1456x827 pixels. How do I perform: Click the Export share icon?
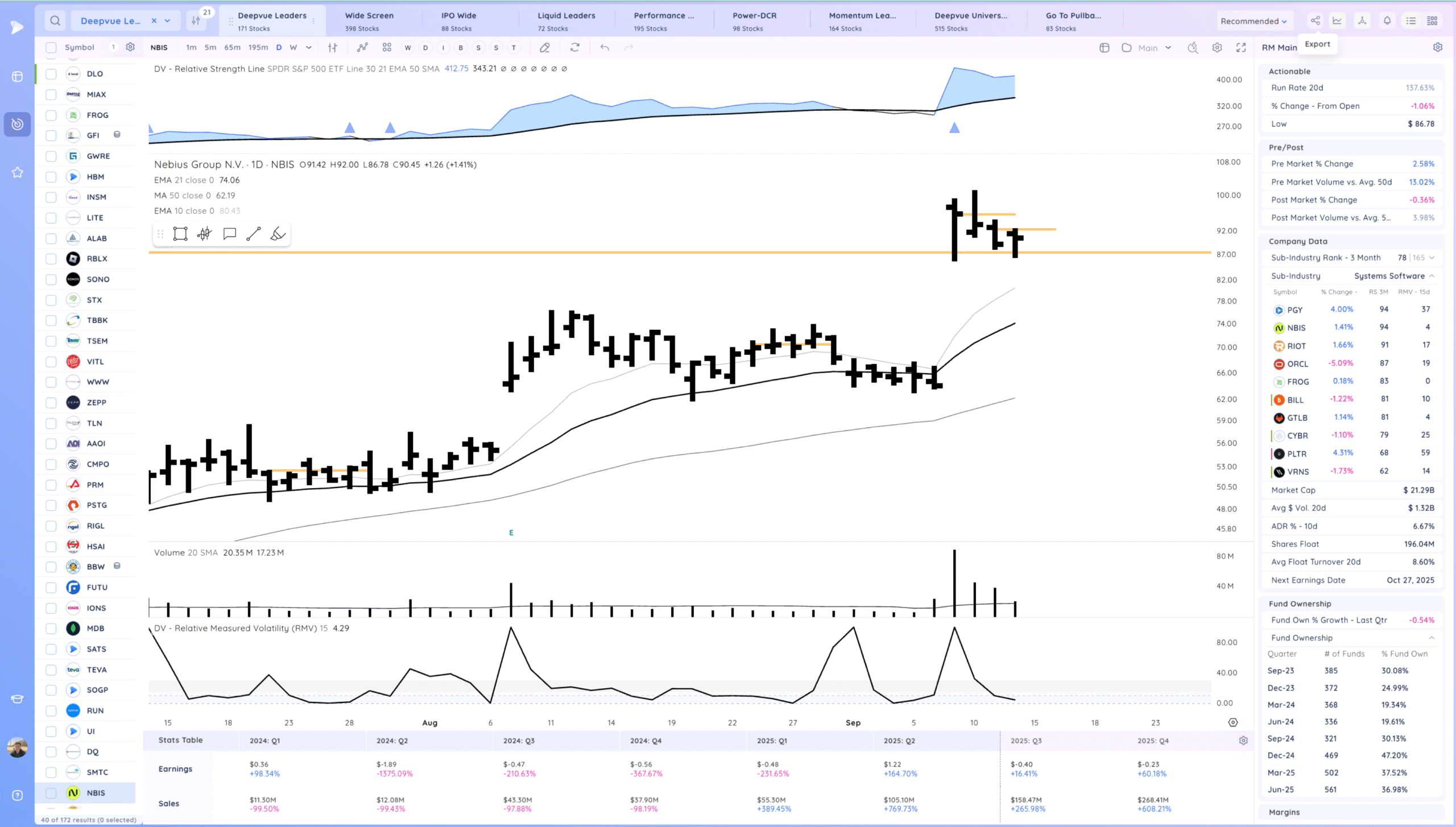click(x=1316, y=21)
